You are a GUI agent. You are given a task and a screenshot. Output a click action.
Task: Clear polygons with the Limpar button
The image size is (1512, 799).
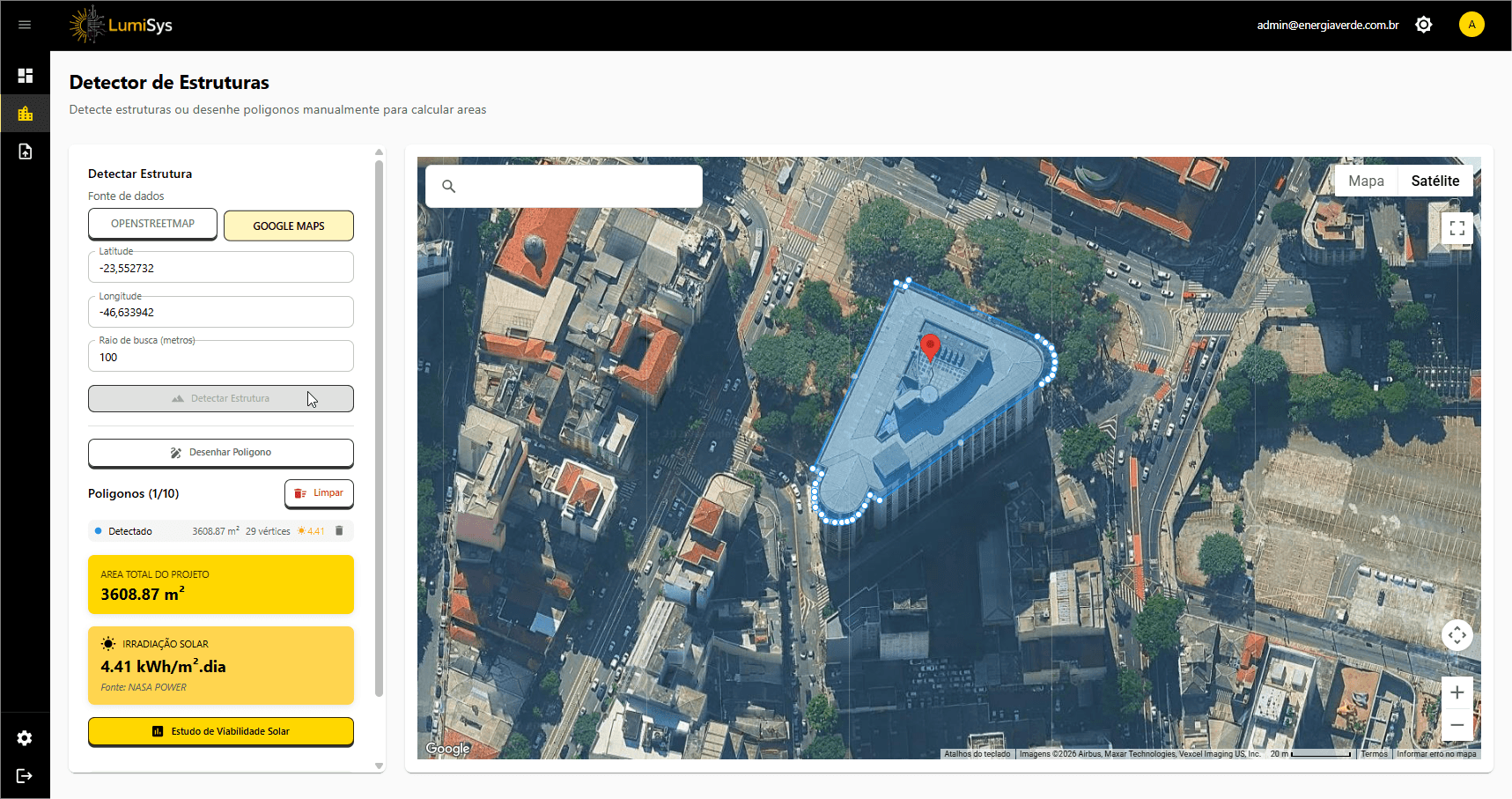click(319, 493)
